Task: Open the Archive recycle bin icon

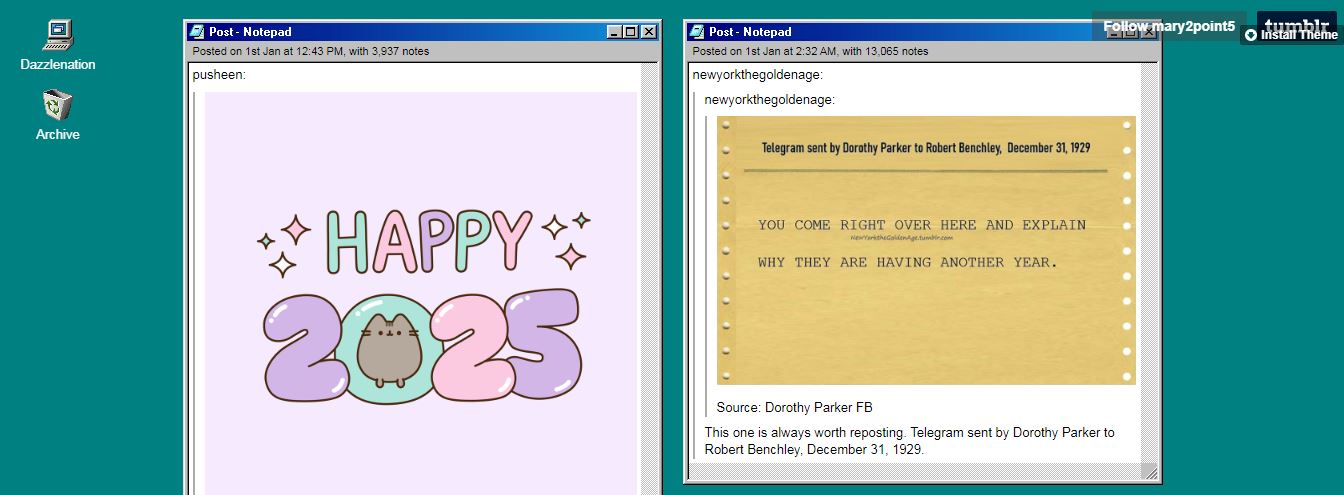Action: point(57,115)
